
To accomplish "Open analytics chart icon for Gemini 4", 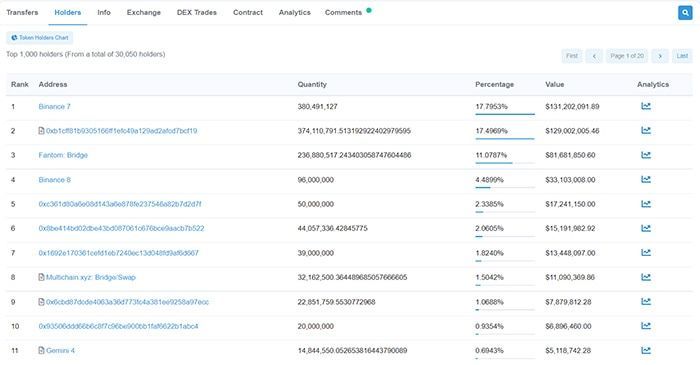I will coord(646,350).
